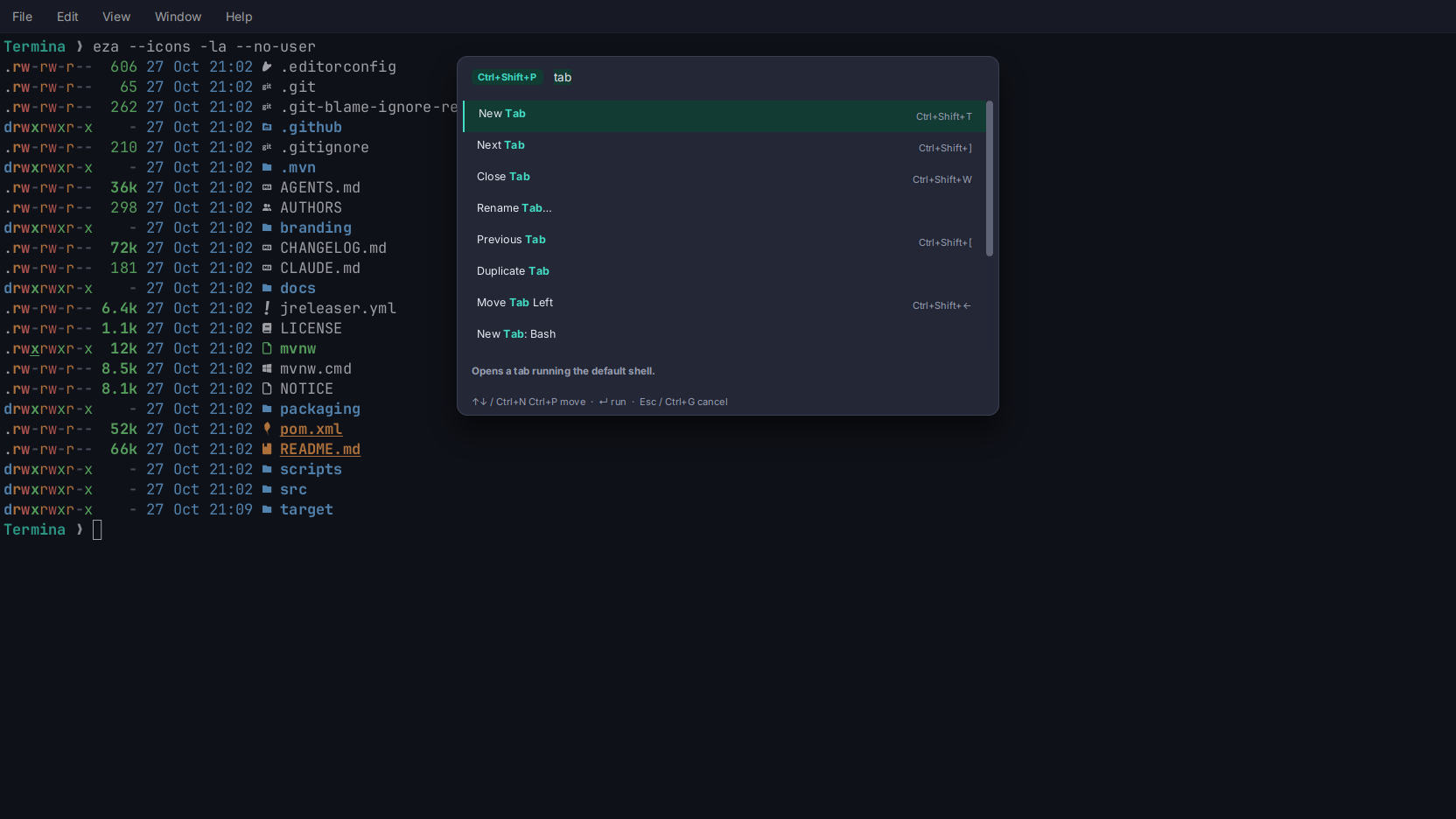Select Previous Tab command
1456x819 pixels.
click(724, 242)
